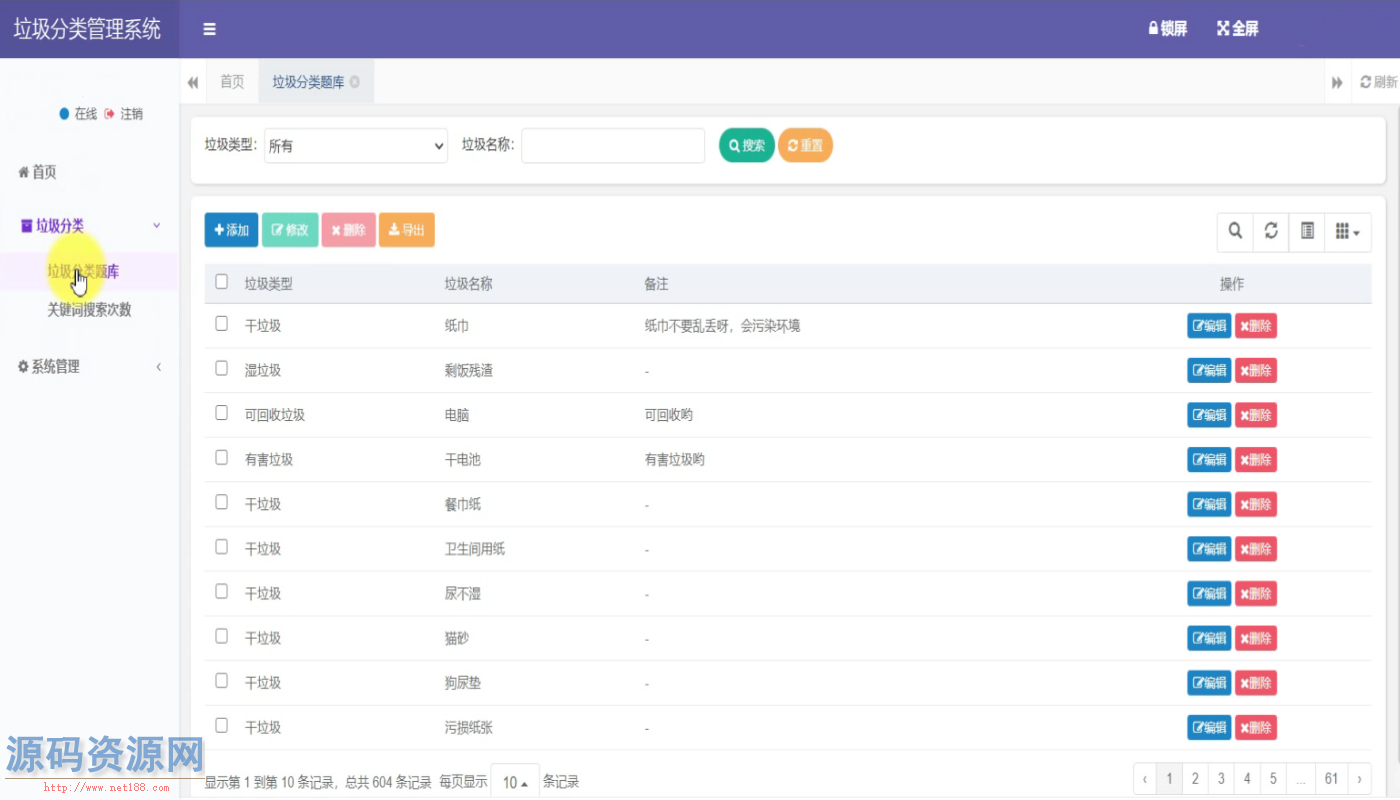Click the green 搜索 button

click(x=747, y=145)
